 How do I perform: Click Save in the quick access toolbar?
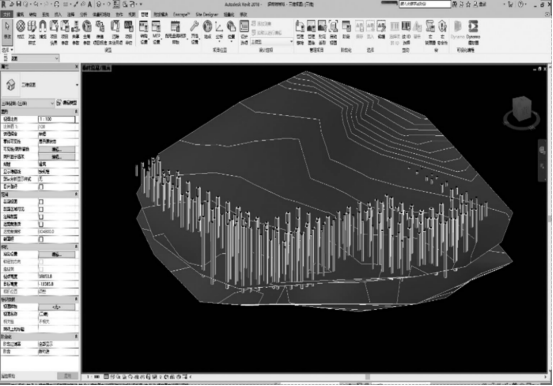tap(19, 4)
